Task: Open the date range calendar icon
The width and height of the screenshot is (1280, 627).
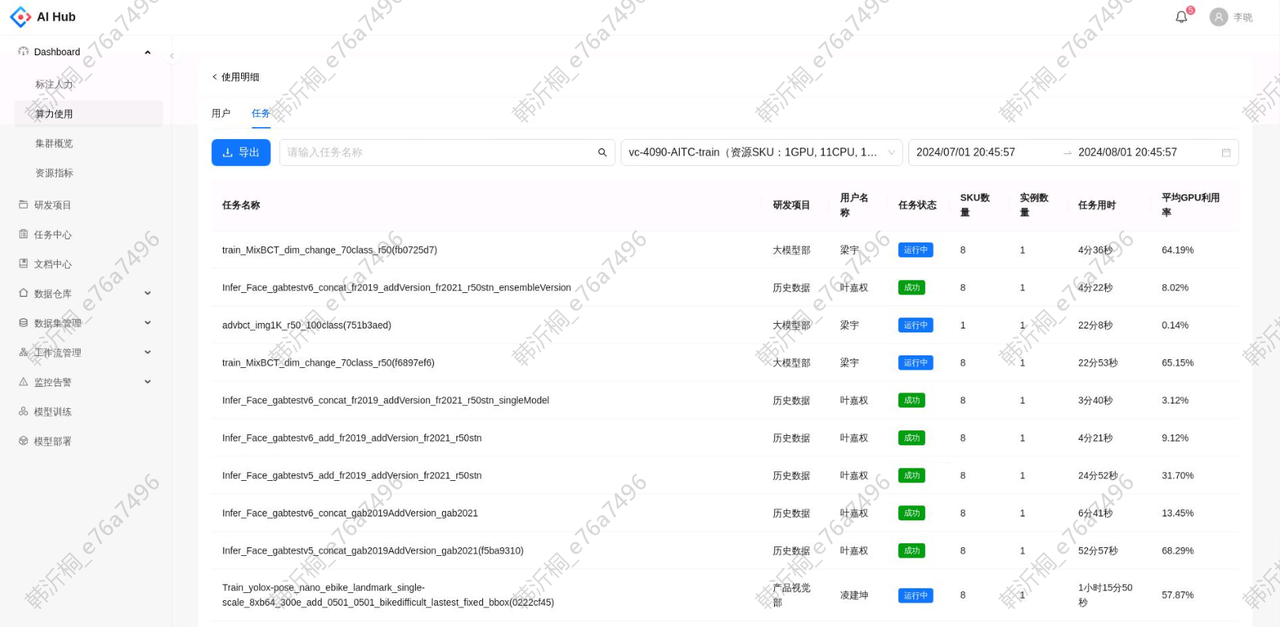Action: pos(1226,153)
